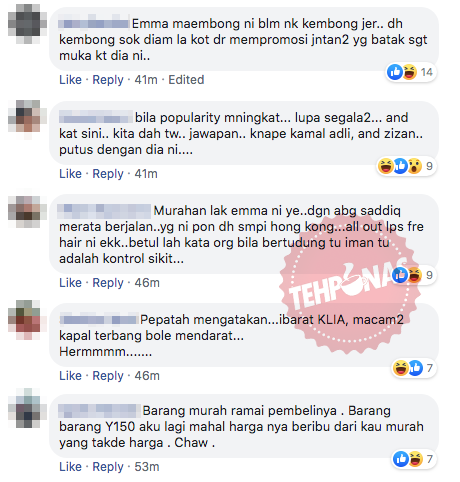Like the 'bila popularity mningkat' comment
The image size is (460, 482).
70,174
